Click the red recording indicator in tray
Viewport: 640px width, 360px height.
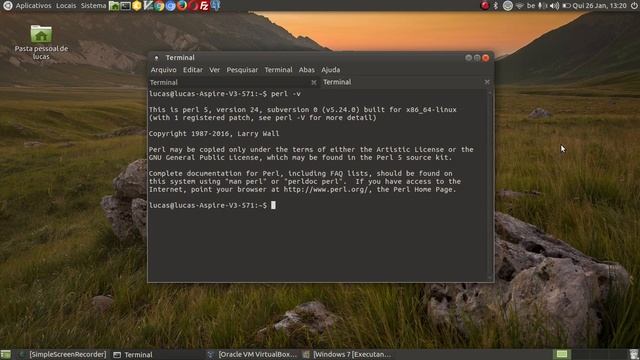tap(485, 6)
